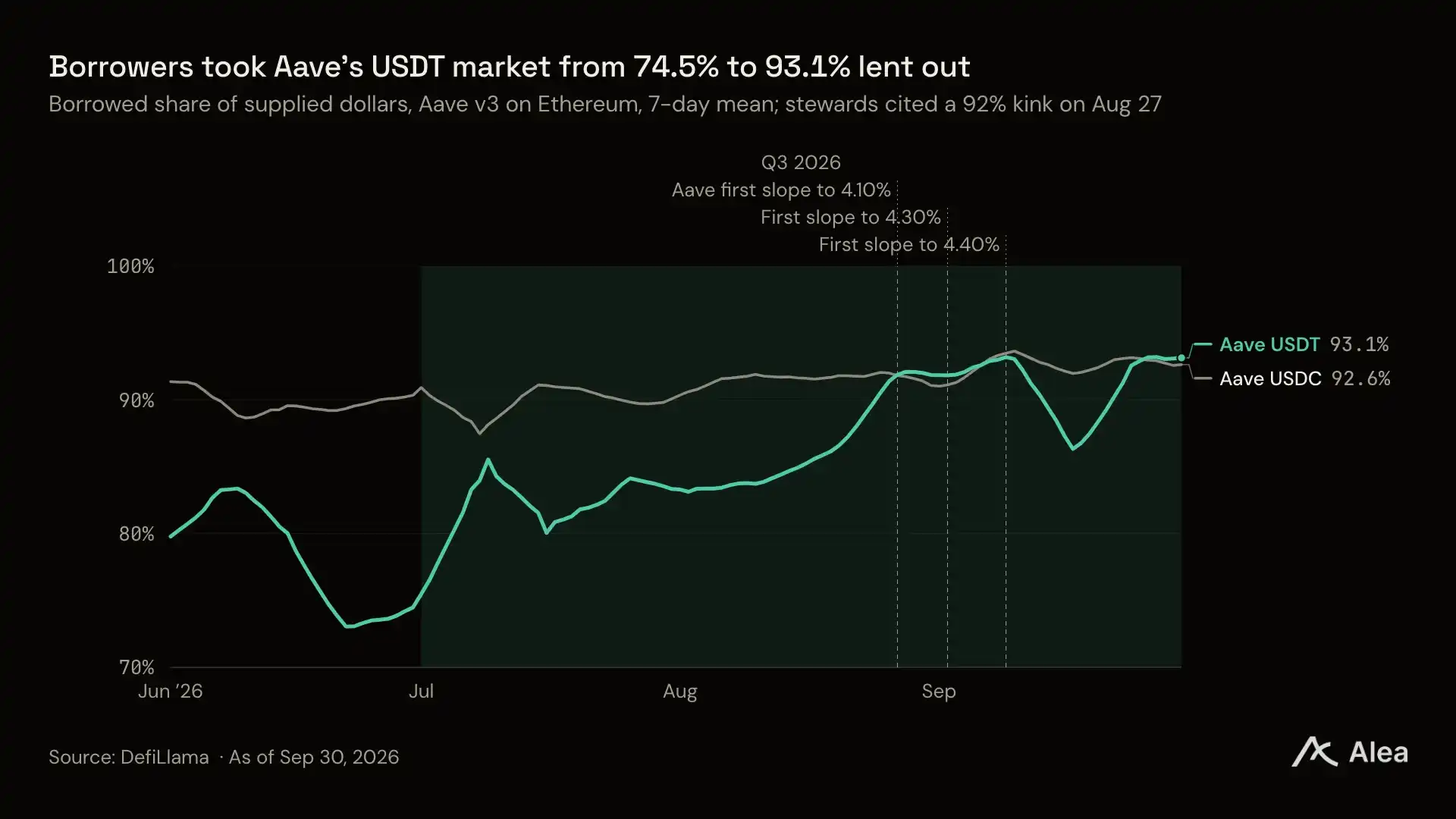Click the As of Sep 30, 2026 note

coord(314,757)
